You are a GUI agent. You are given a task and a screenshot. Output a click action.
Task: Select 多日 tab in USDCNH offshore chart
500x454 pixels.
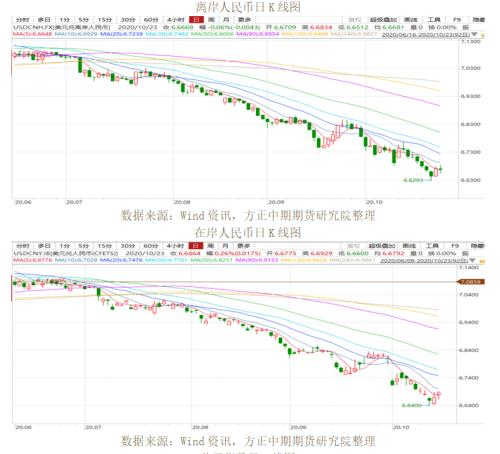pos(44,20)
